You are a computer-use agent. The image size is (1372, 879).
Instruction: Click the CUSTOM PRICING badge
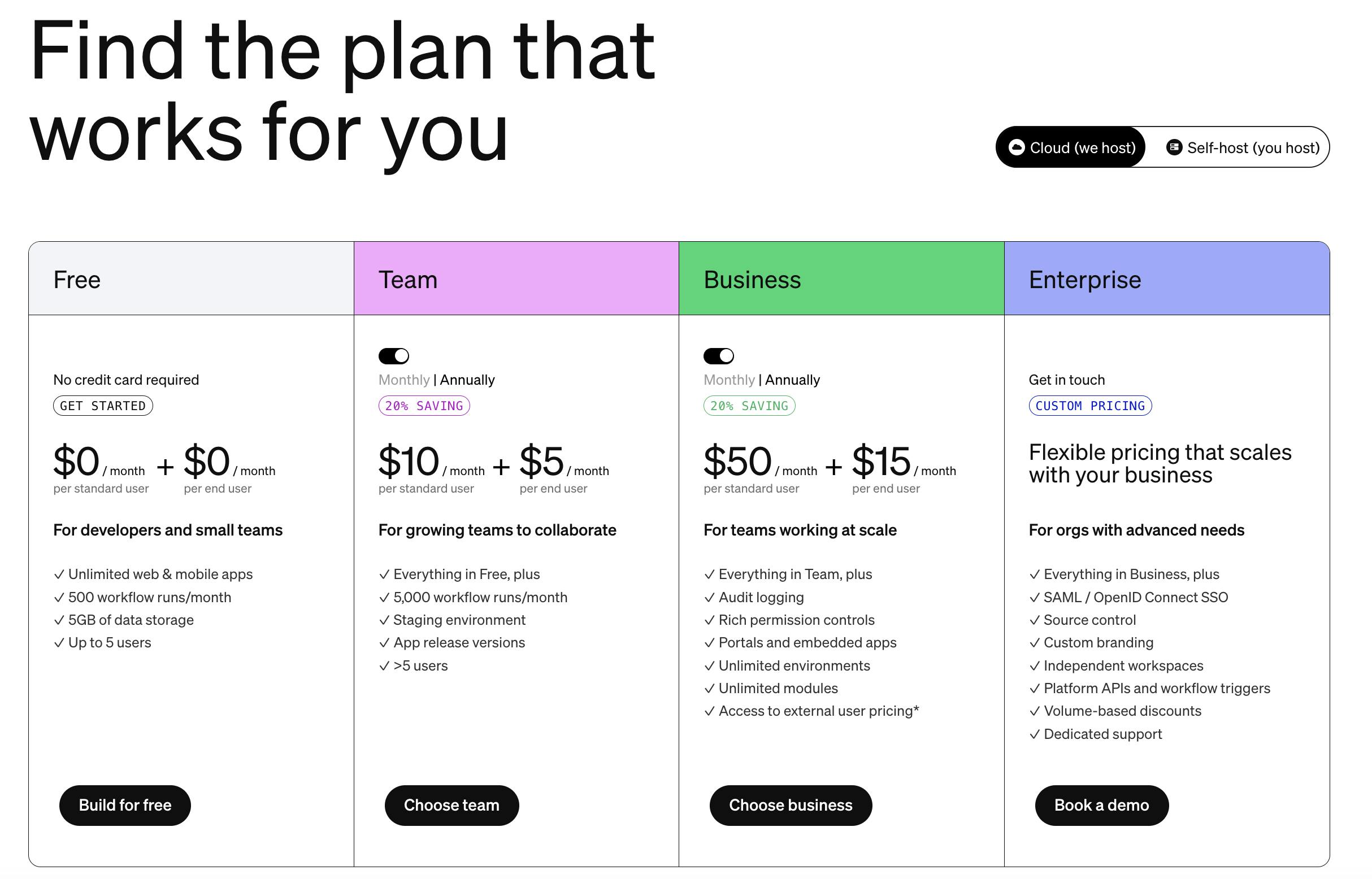(1090, 406)
